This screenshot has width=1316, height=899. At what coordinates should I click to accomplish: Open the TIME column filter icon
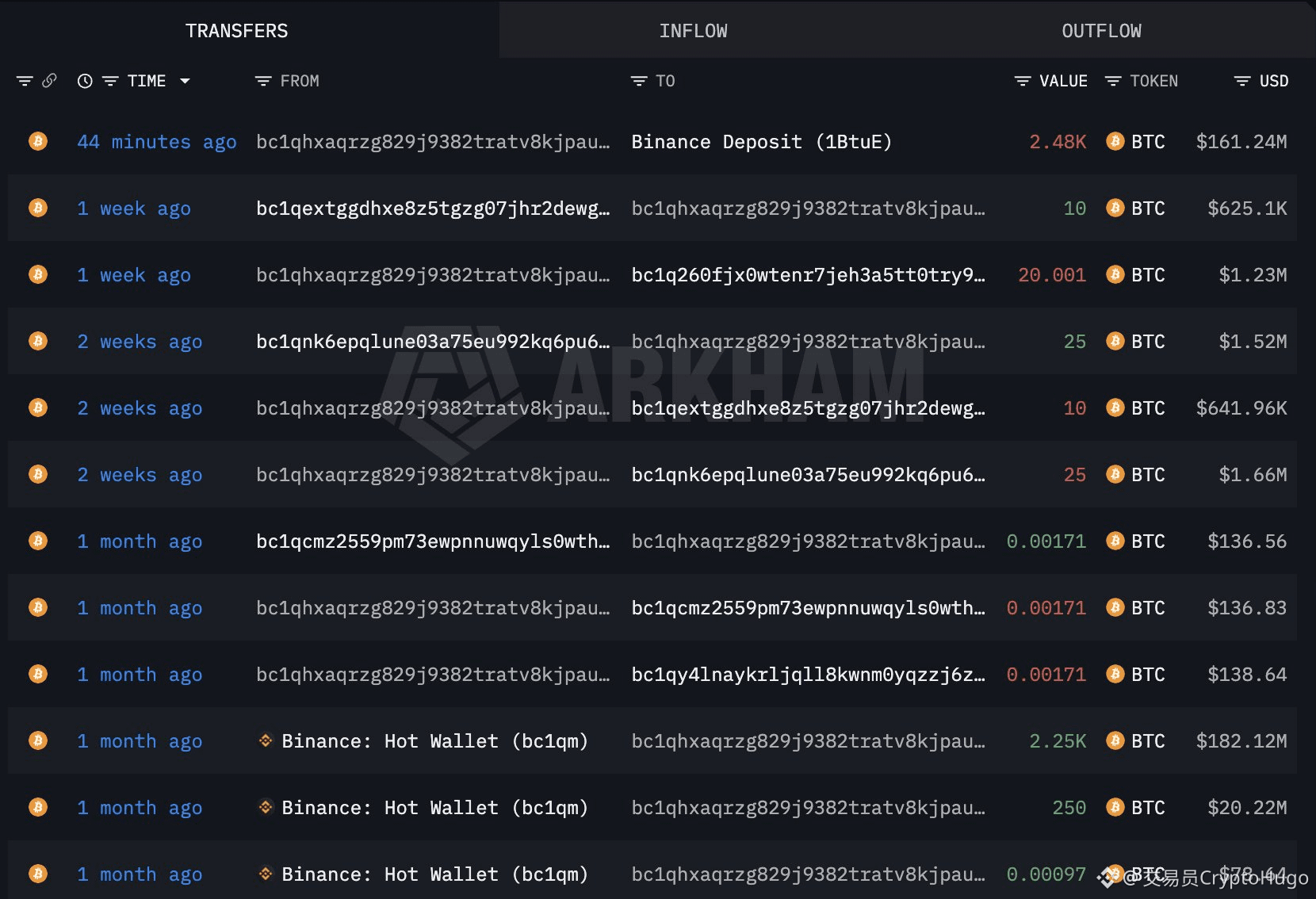(x=110, y=81)
